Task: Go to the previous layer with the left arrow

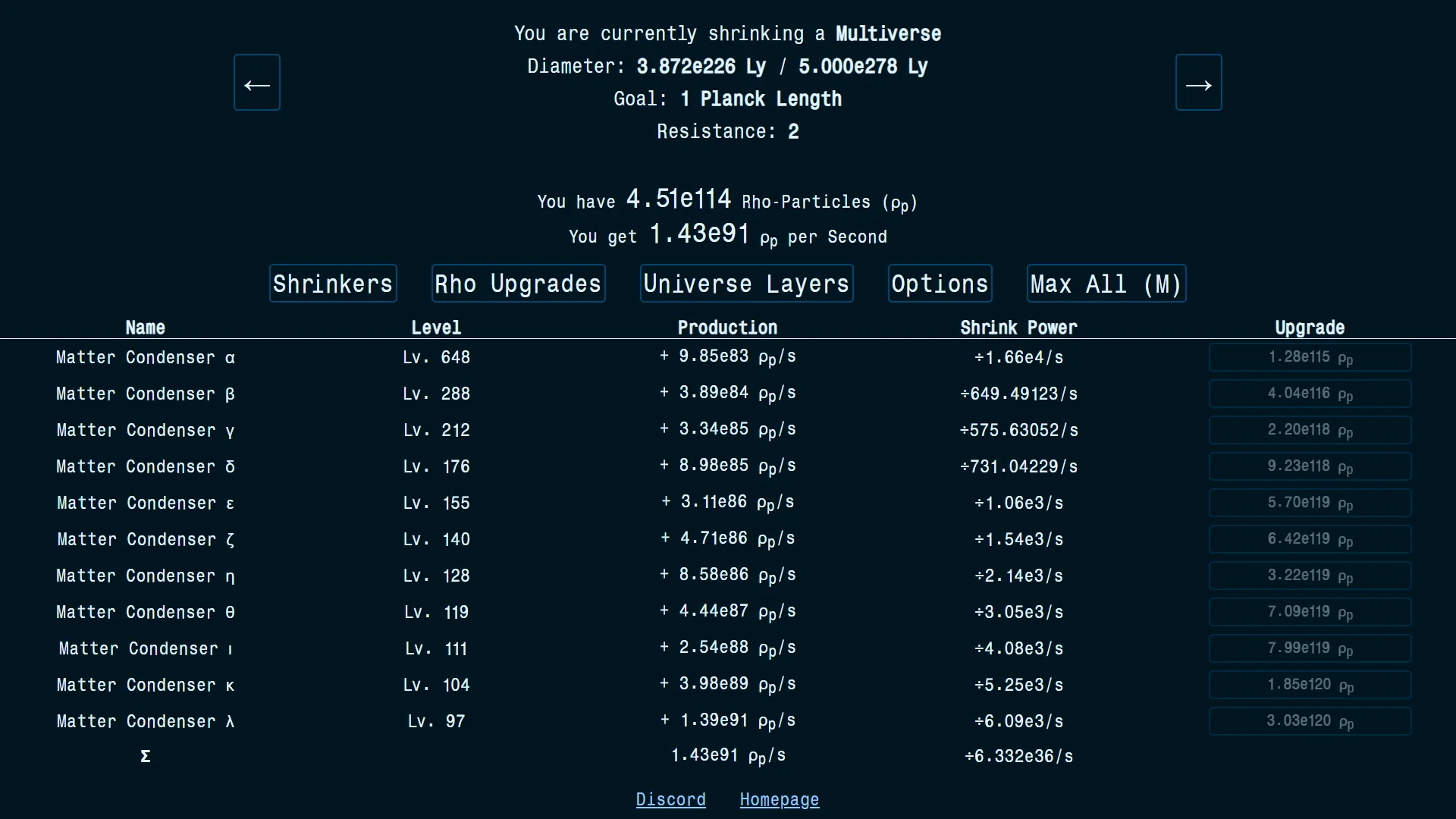Action: tap(257, 83)
